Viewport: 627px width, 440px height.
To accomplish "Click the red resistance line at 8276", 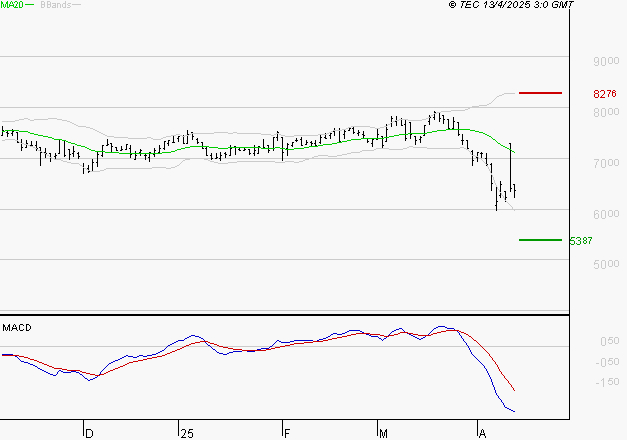I will pos(541,93).
